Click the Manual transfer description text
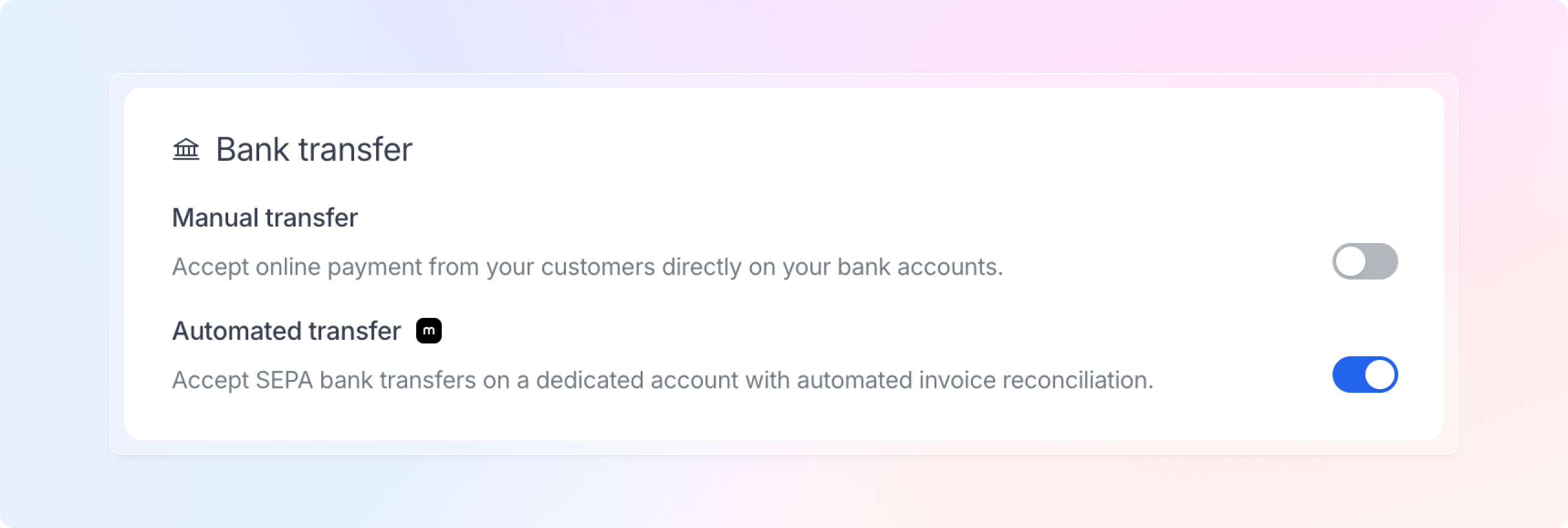 (587, 267)
